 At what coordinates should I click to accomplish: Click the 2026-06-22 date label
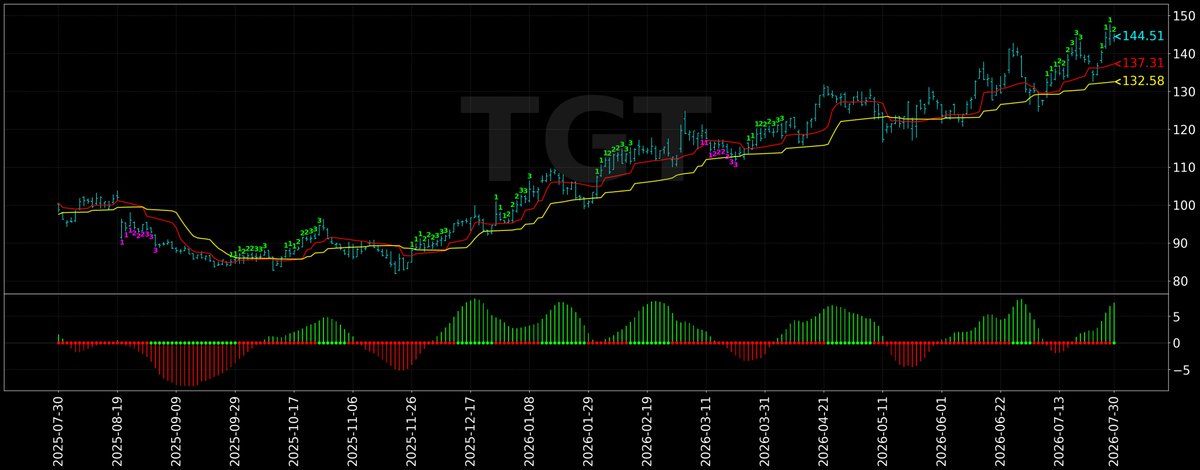click(1000, 429)
